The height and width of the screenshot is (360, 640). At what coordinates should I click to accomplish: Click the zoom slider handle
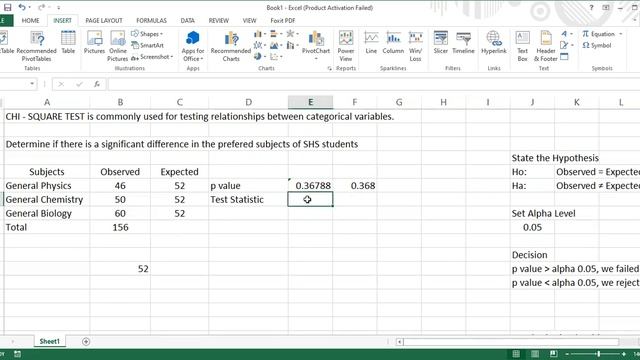click(x=598, y=354)
